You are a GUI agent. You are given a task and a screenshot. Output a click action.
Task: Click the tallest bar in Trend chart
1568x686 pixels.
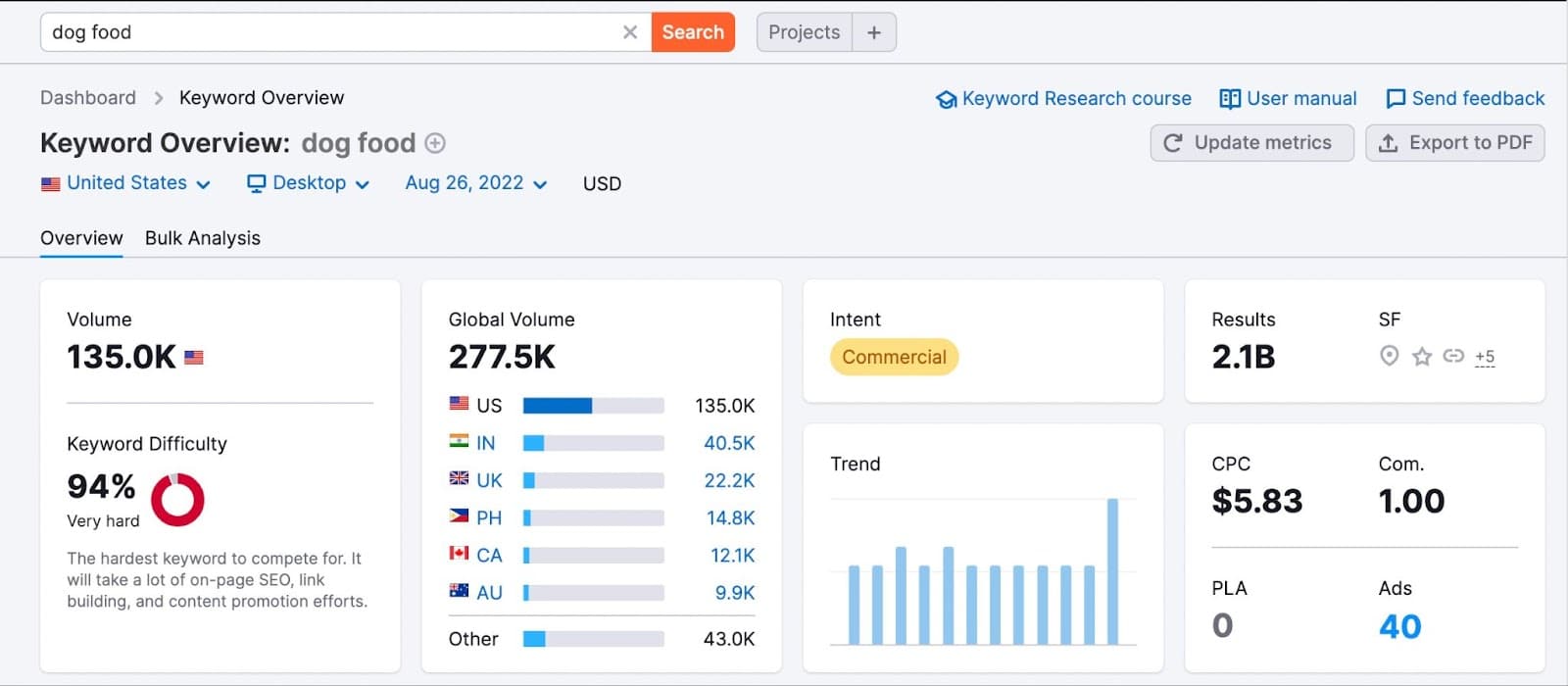[1112, 571]
